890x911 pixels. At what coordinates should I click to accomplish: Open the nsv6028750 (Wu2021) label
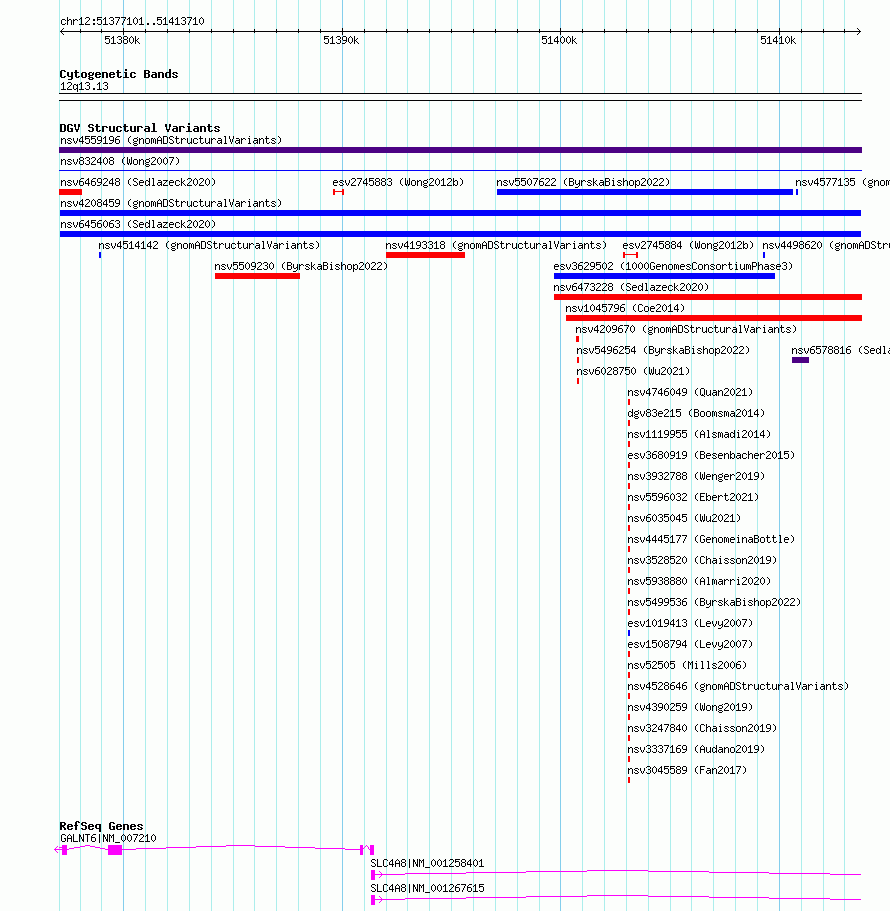(x=633, y=371)
